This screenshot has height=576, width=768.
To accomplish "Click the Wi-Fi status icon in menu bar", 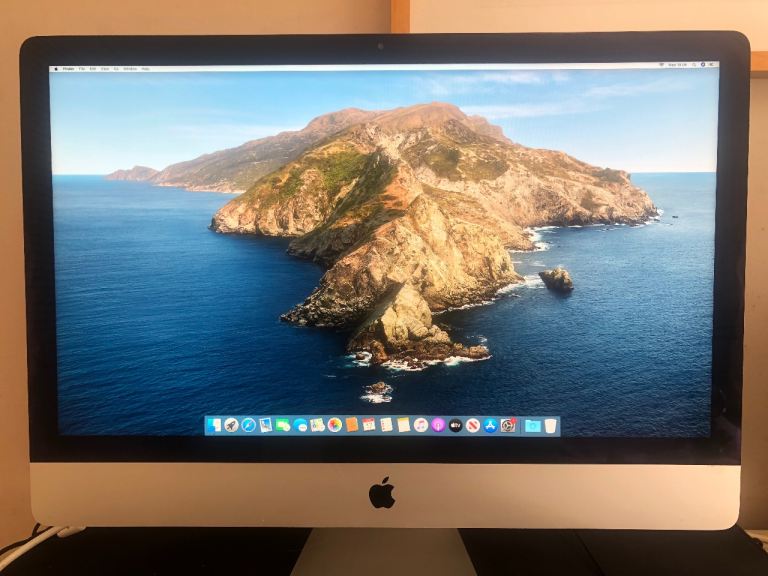I will pyautogui.click(x=661, y=65).
